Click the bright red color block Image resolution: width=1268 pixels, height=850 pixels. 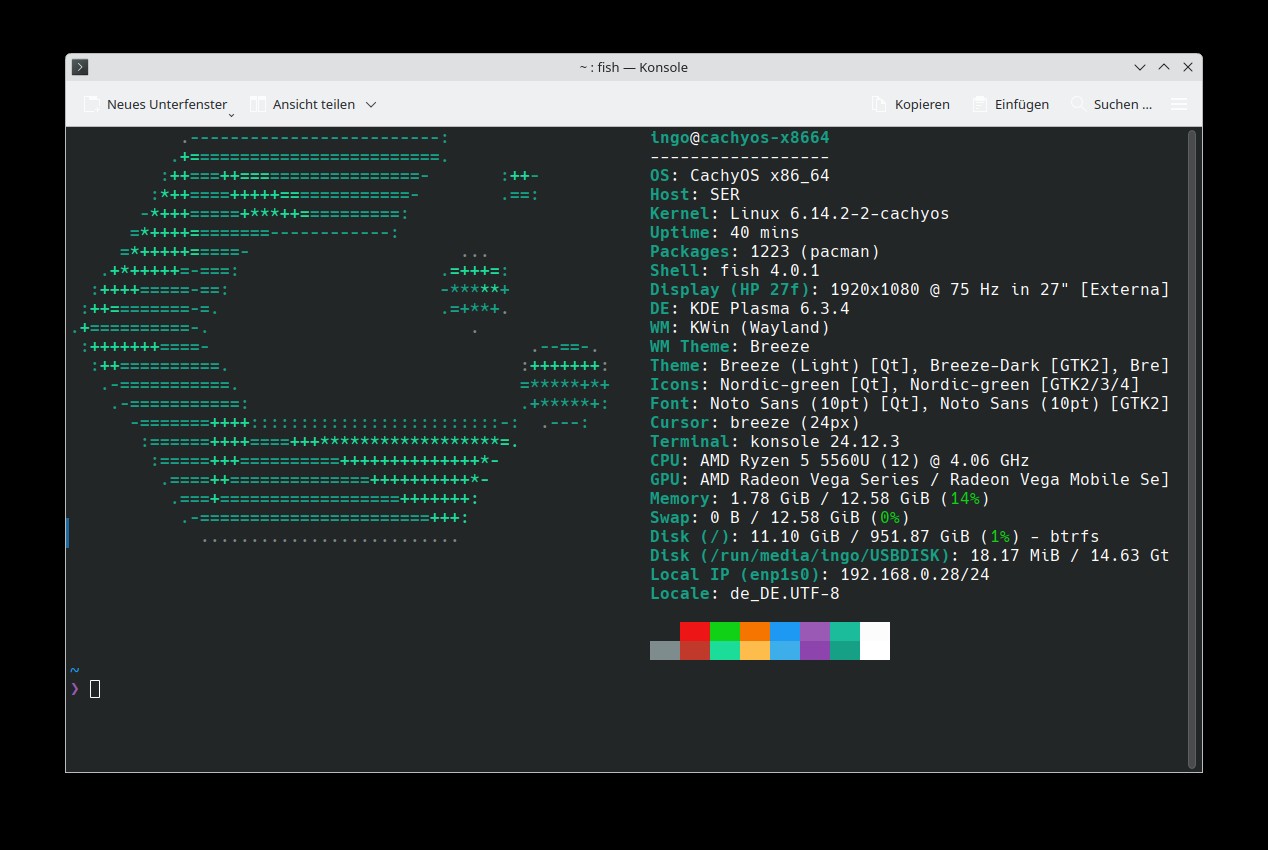[695, 632]
